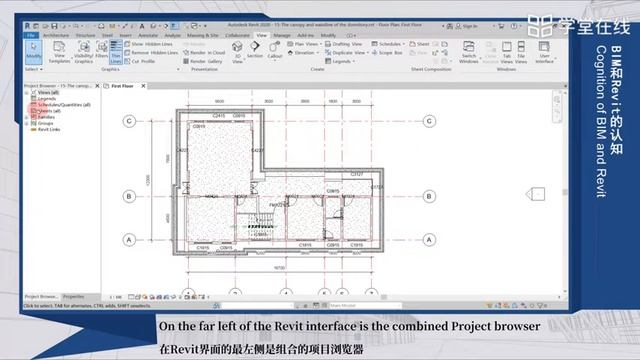Viewport: 640px width, 360px height.
Task: Click Sign In in the title bar
Action: pos(467,26)
